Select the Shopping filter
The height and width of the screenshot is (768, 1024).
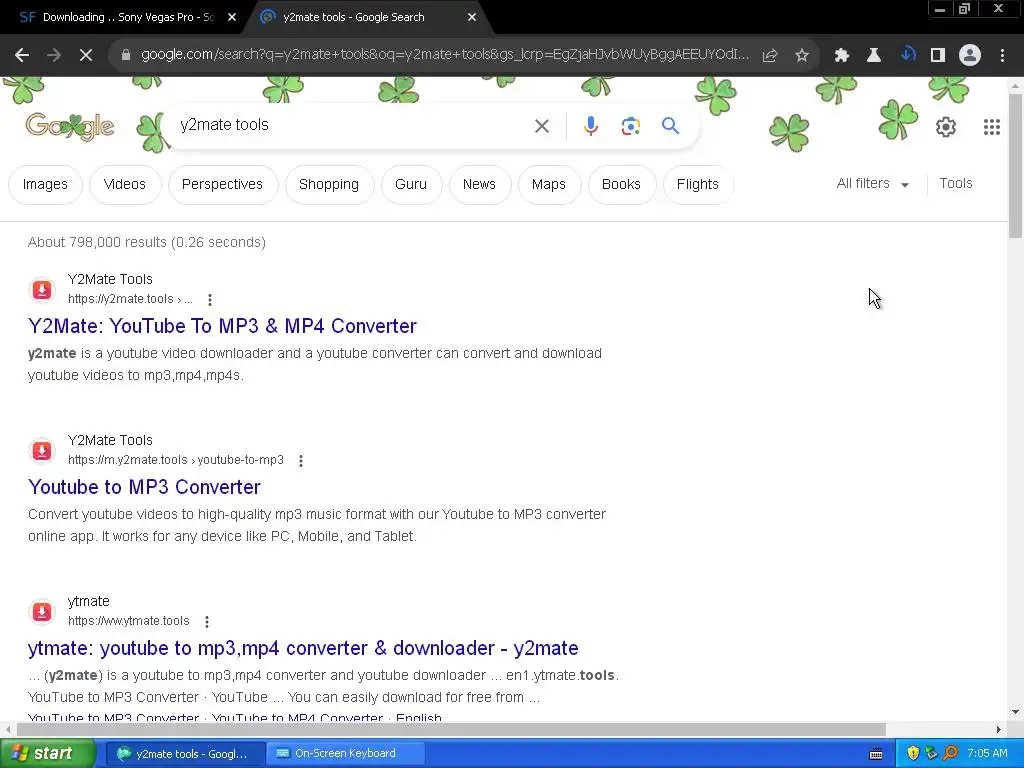click(x=329, y=185)
